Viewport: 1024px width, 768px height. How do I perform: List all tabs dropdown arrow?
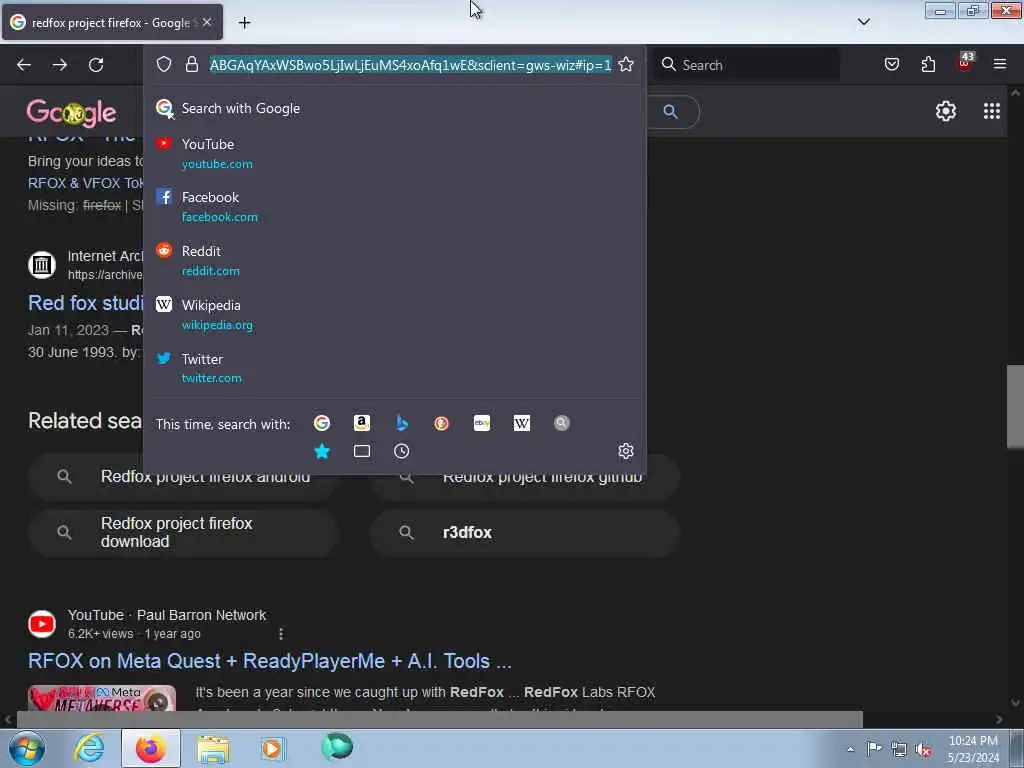[864, 22]
